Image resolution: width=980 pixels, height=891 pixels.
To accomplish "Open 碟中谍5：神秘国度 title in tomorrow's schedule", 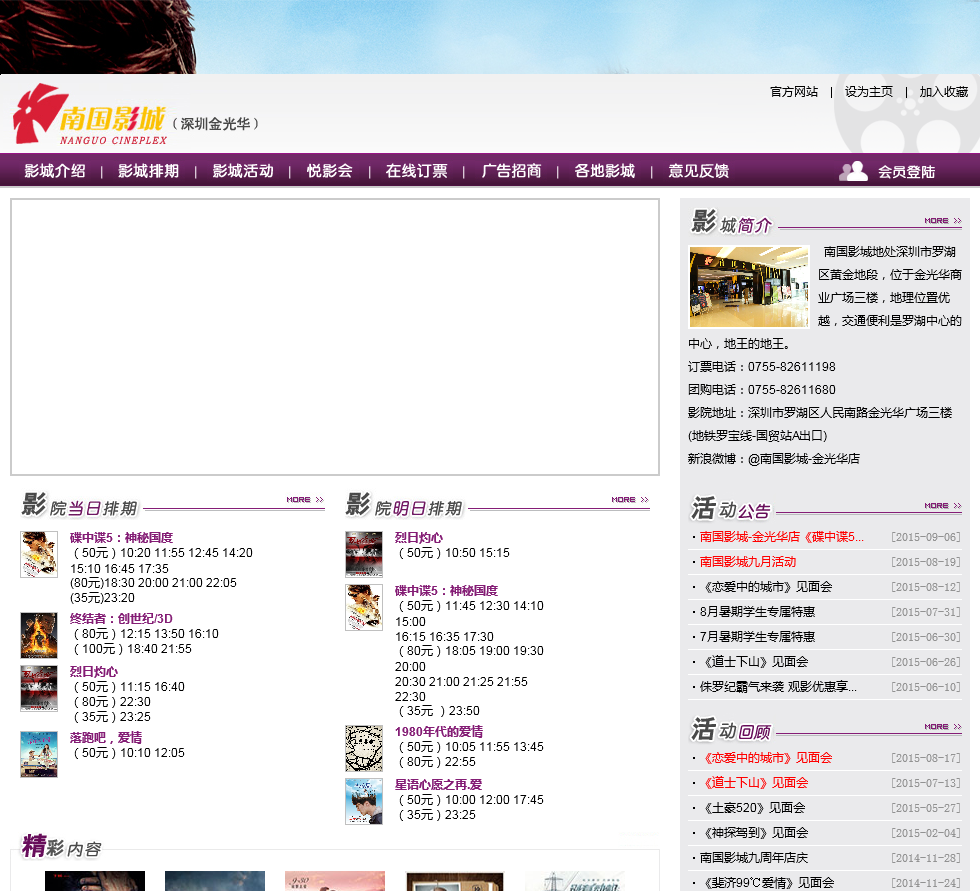I will pos(446,590).
